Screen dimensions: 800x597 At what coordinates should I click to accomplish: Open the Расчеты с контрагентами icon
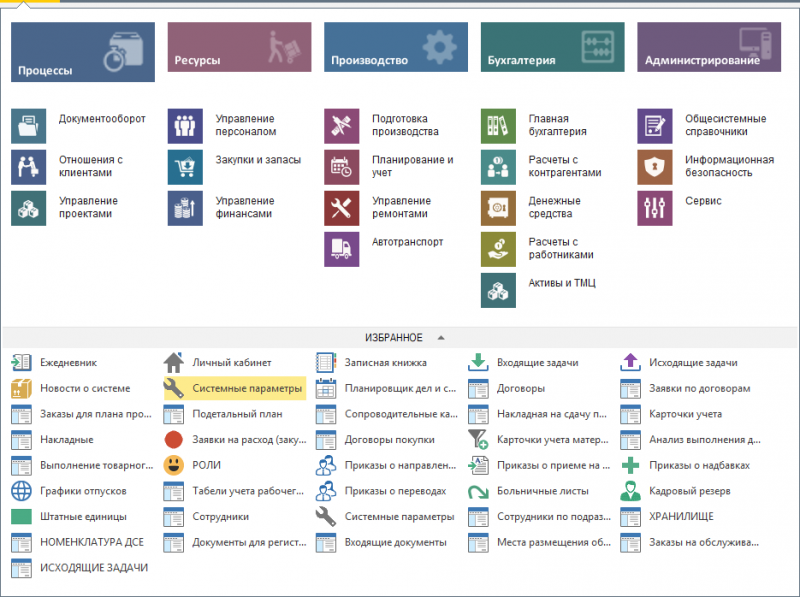[498, 167]
